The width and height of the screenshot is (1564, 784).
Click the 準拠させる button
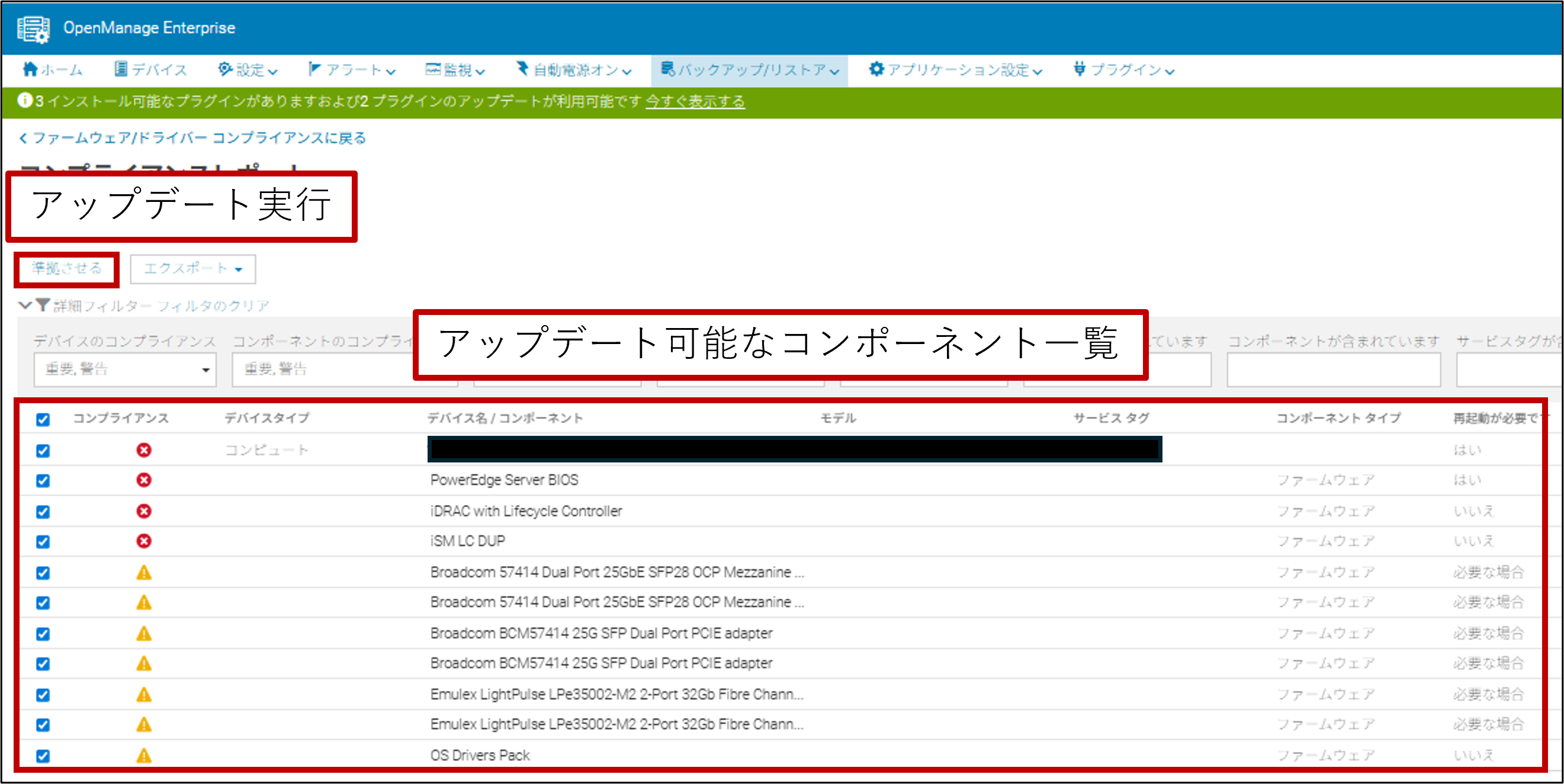[x=67, y=268]
